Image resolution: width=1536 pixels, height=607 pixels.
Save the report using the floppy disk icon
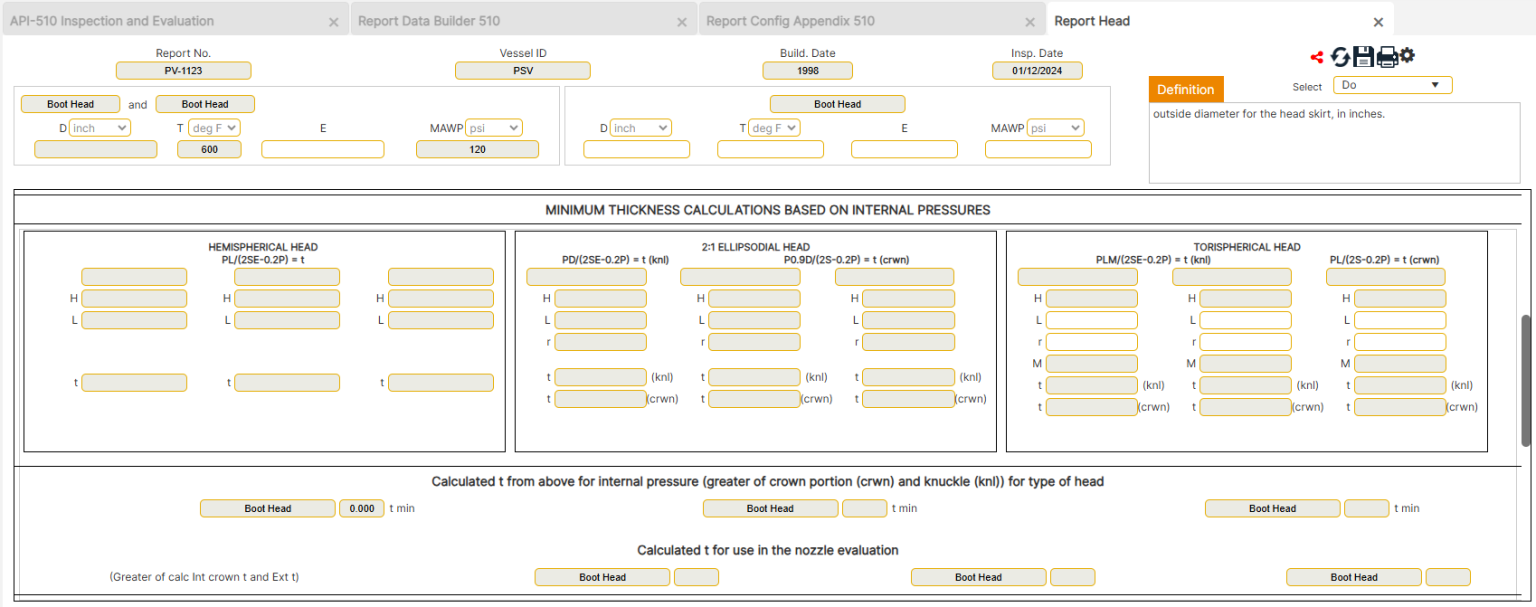[1363, 57]
